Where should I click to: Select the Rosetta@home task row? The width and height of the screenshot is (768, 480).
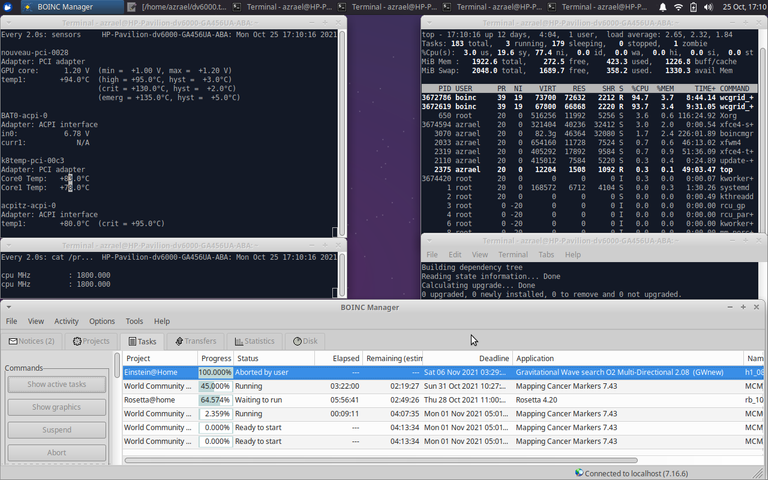pyautogui.click(x=443, y=400)
